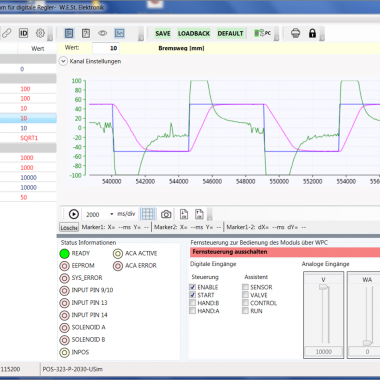Click the second file import icon
This screenshot has width=380, height=380.
(199, 214)
